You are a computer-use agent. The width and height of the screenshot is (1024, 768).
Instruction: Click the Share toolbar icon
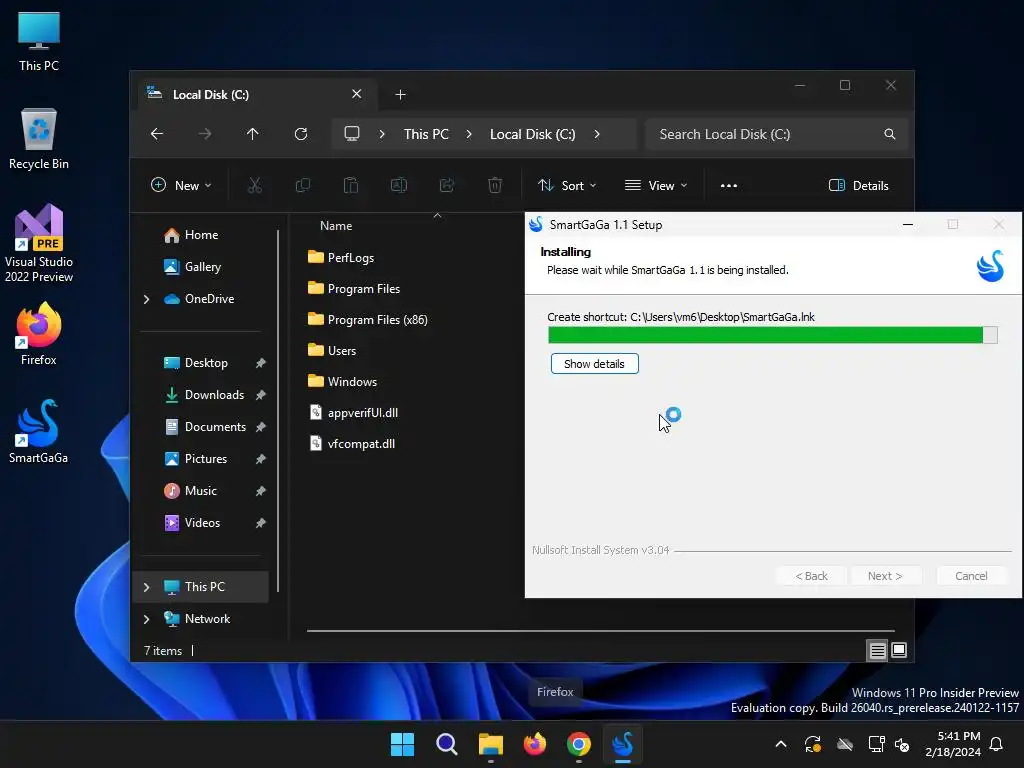[447, 185]
